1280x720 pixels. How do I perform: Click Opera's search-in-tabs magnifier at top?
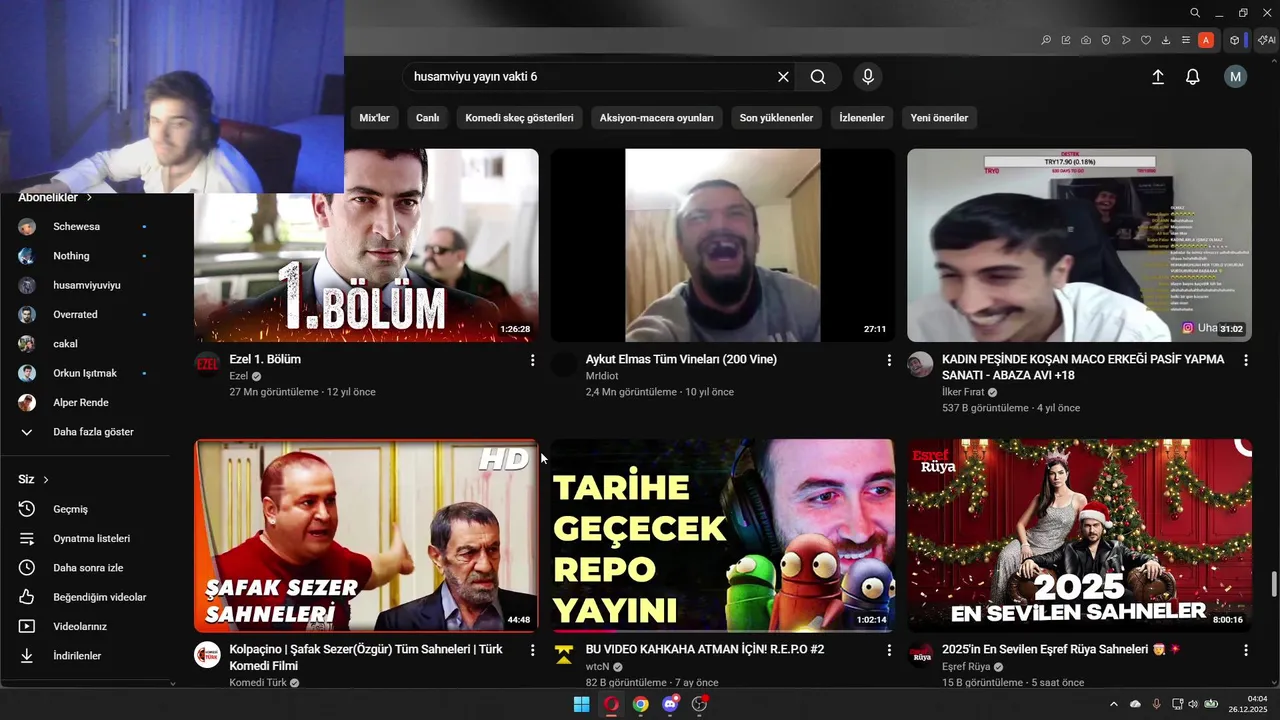(1195, 13)
